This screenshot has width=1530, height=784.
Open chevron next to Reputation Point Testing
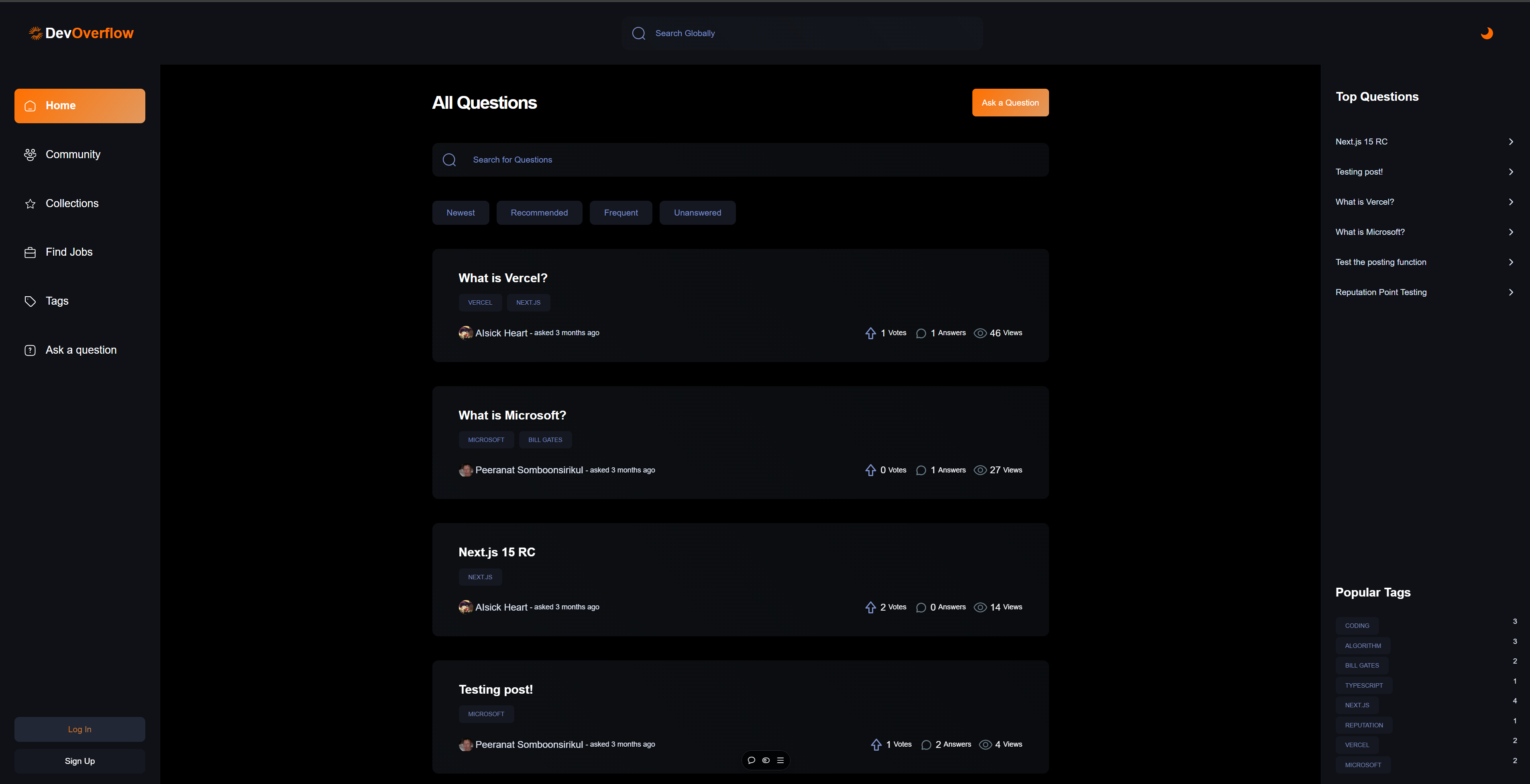pyautogui.click(x=1510, y=292)
